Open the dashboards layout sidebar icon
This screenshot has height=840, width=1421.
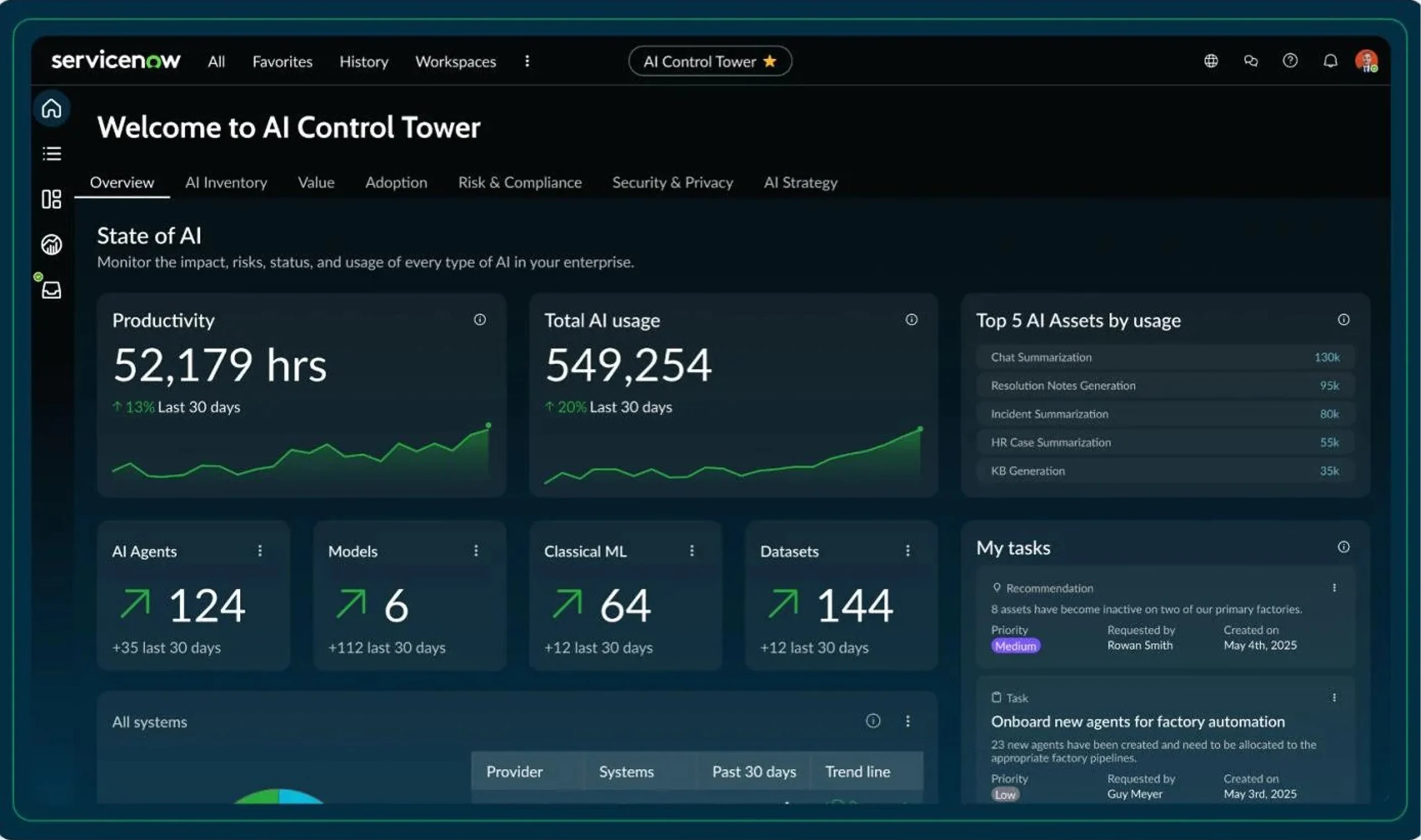point(52,199)
